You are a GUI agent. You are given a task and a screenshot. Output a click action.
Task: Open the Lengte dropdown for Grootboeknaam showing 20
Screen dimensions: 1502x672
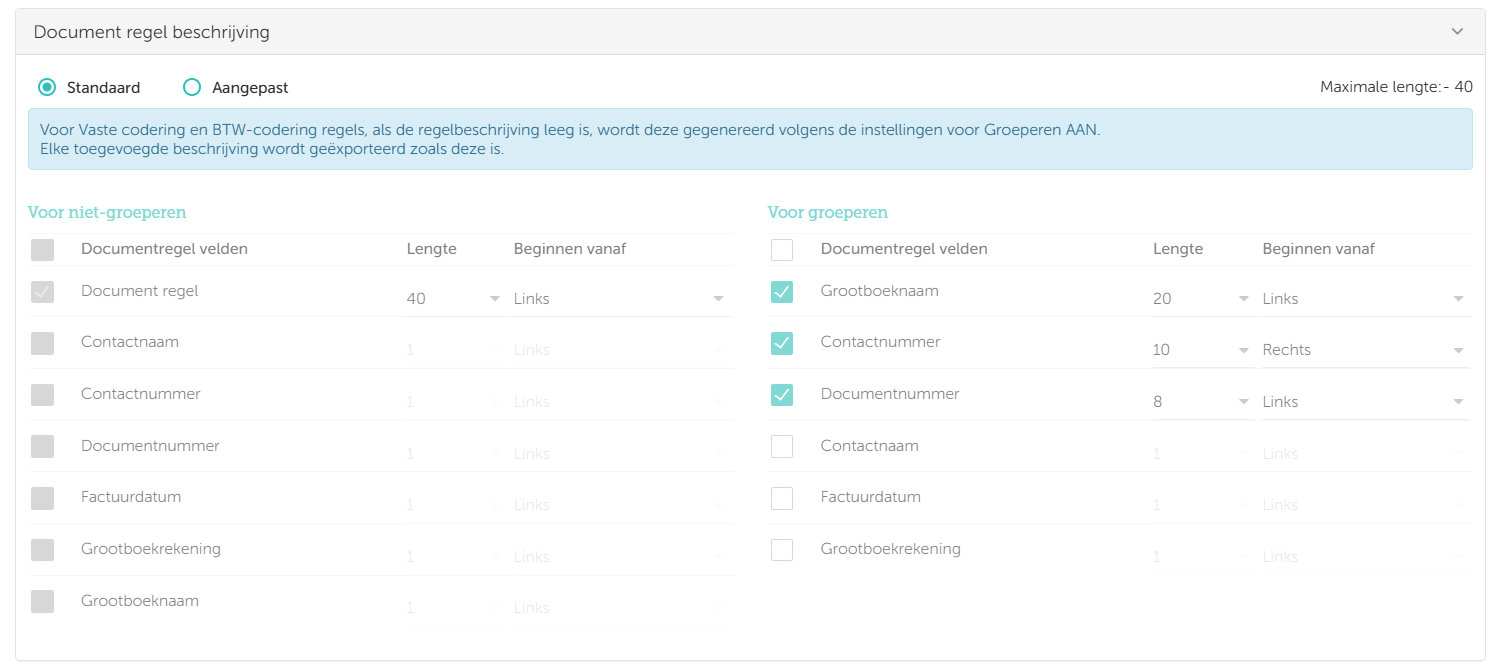(1201, 299)
